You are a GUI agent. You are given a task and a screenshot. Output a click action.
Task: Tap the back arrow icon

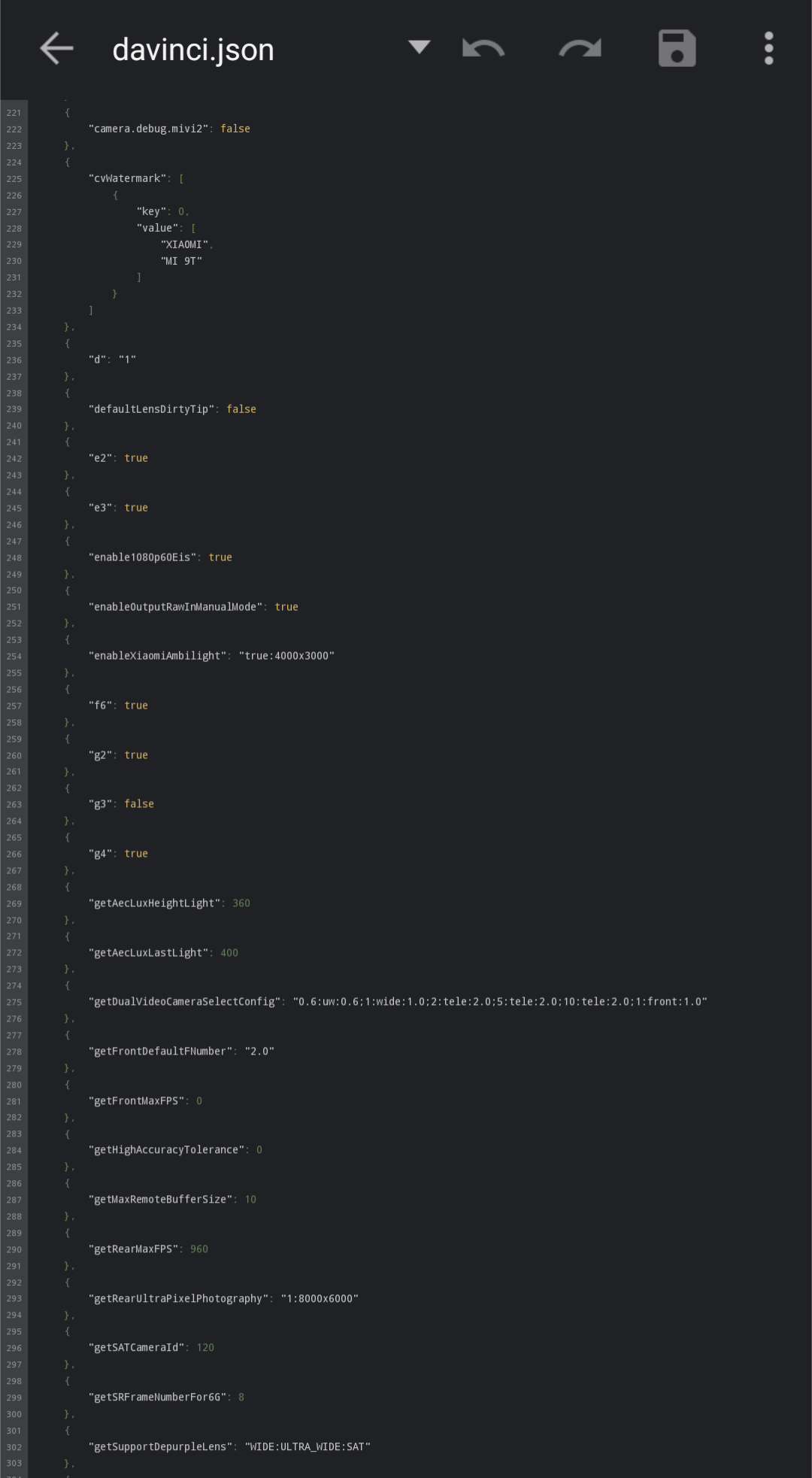click(56, 49)
